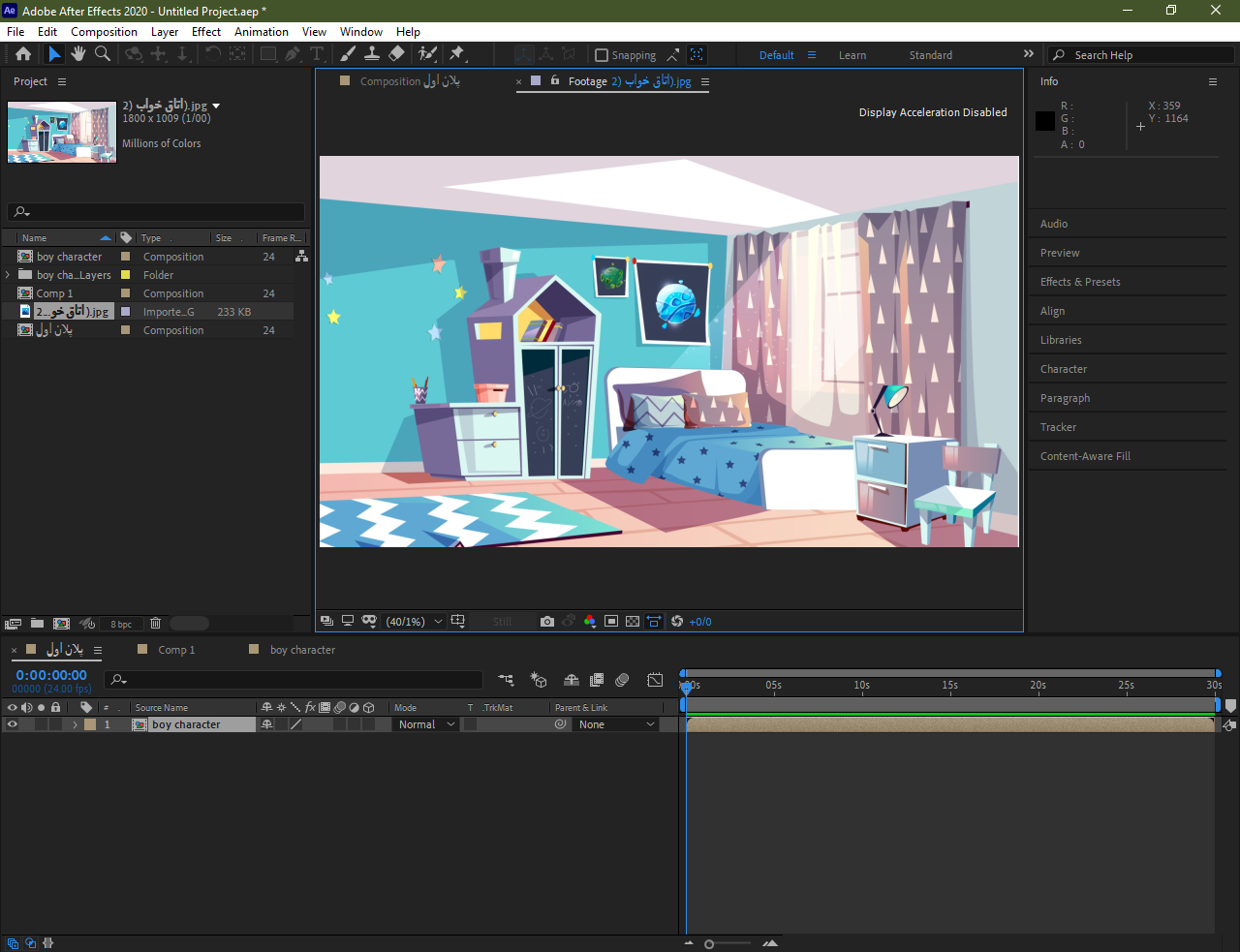Click the 8 bpc color depth button
1240x952 pixels.
coord(121,625)
